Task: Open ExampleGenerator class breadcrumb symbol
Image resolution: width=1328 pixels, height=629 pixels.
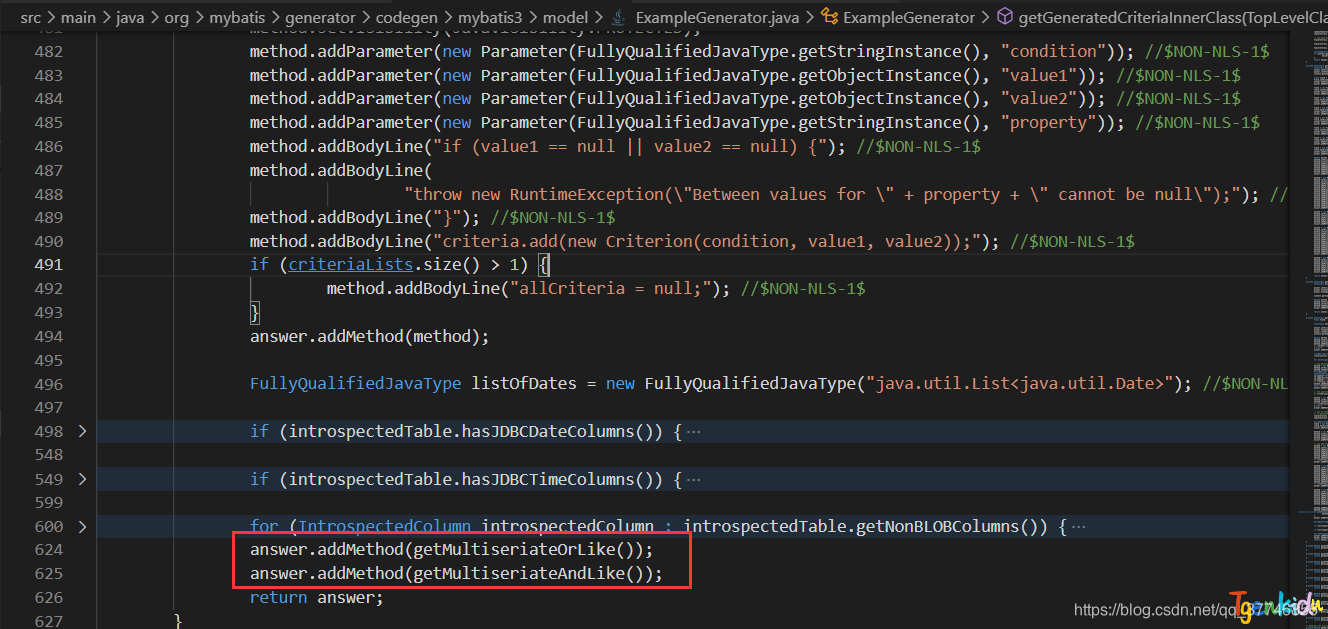Action: coord(909,17)
